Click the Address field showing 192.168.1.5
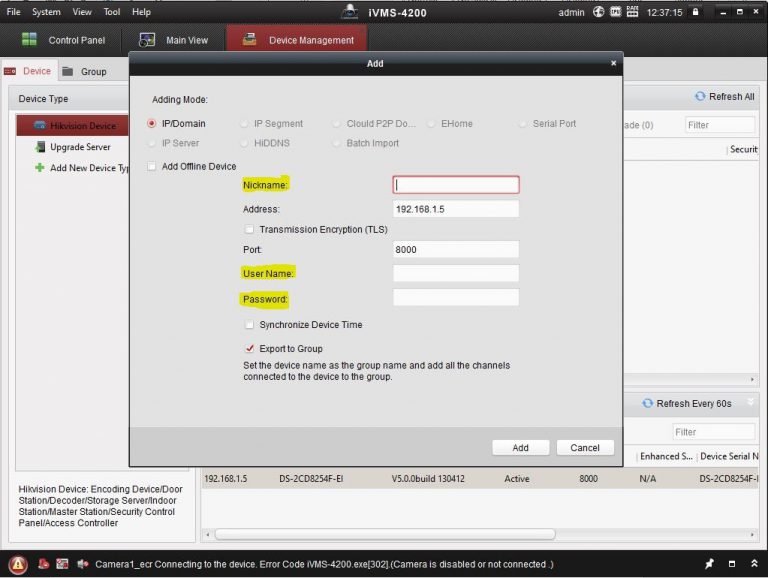Image resolution: width=768 pixels, height=578 pixels. [456, 209]
